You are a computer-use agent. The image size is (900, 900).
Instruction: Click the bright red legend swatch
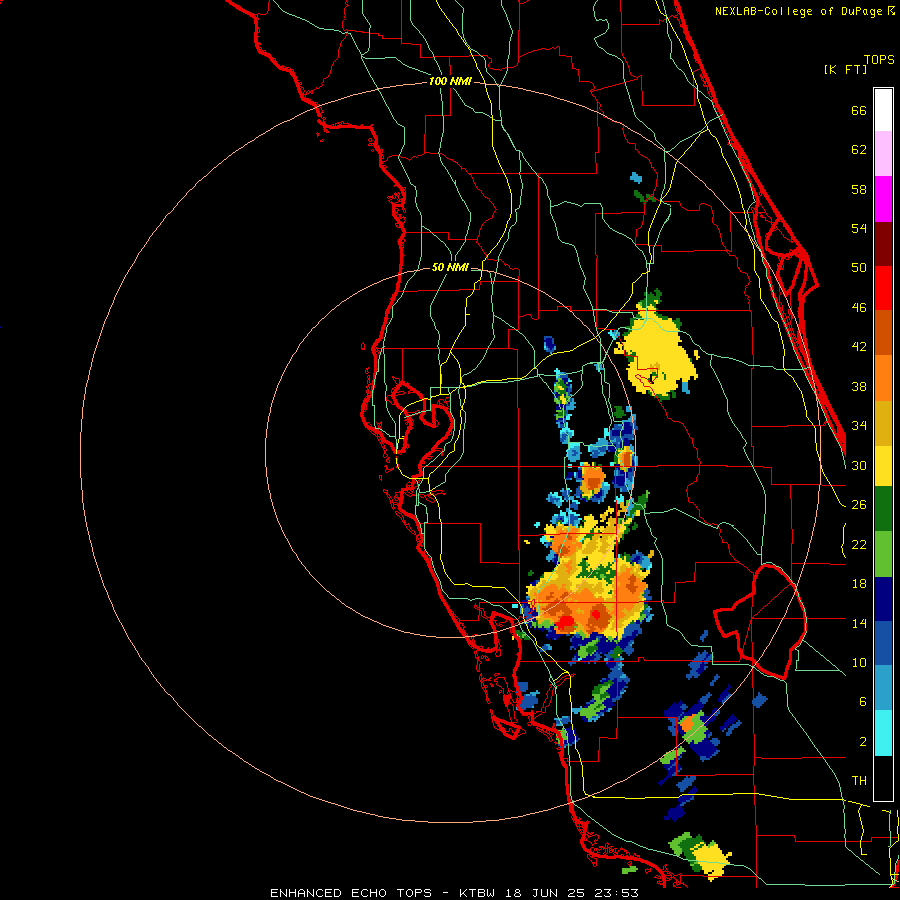pyautogui.click(x=883, y=288)
